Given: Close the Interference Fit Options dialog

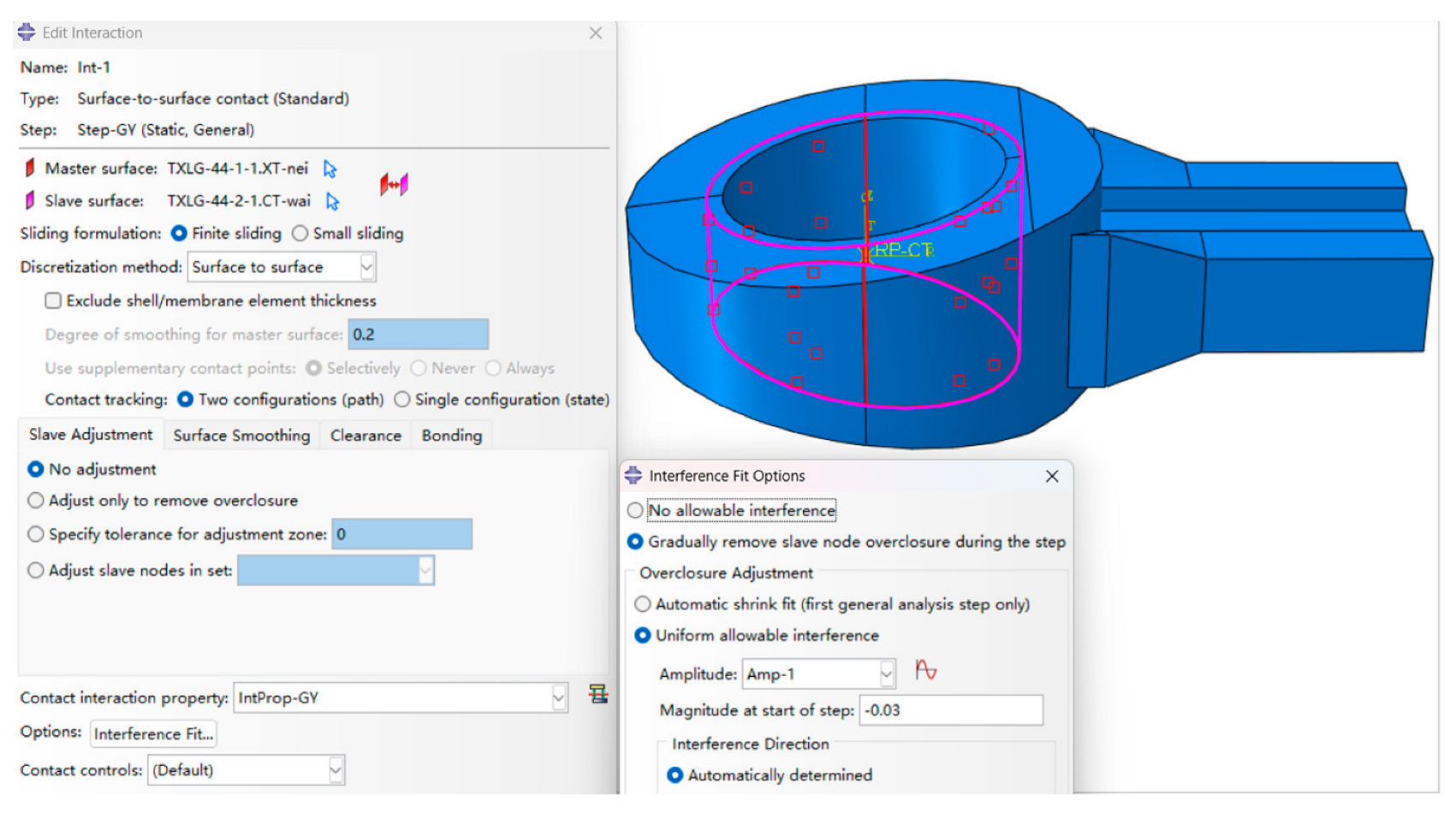Looking at the screenshot, I should pos(1052,477).
